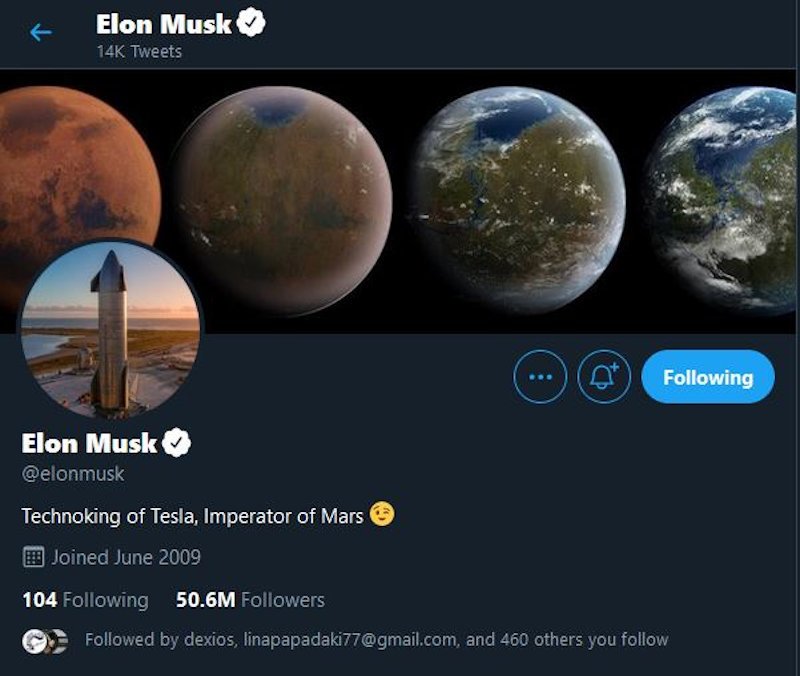Click the winking face emoji in the bio
The height and width of the screenshot is (676, 800).
coord(382,515)
